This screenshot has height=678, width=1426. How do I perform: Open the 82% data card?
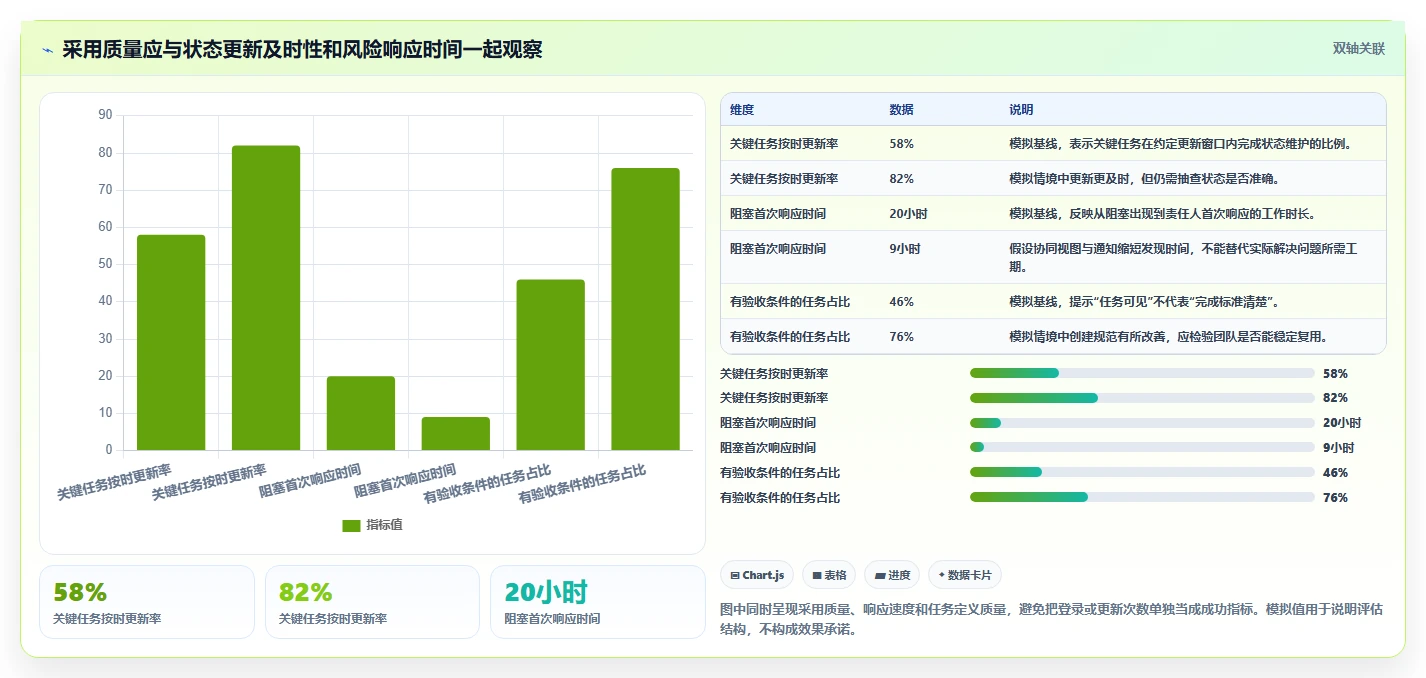pos(372,602)
